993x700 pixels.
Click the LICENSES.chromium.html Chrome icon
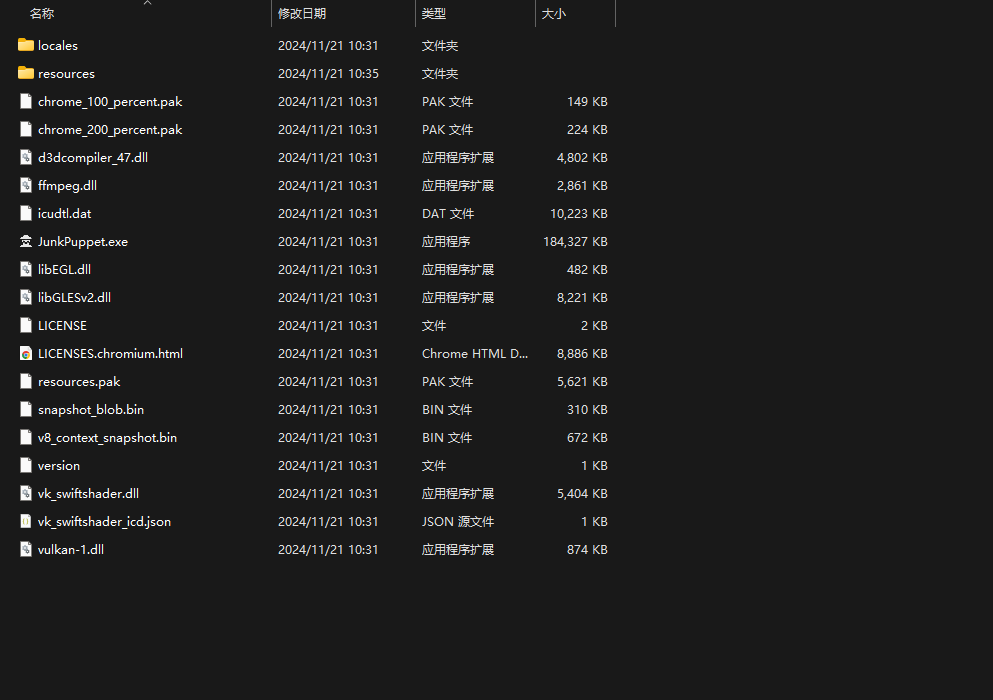click(x=26, y=353)
